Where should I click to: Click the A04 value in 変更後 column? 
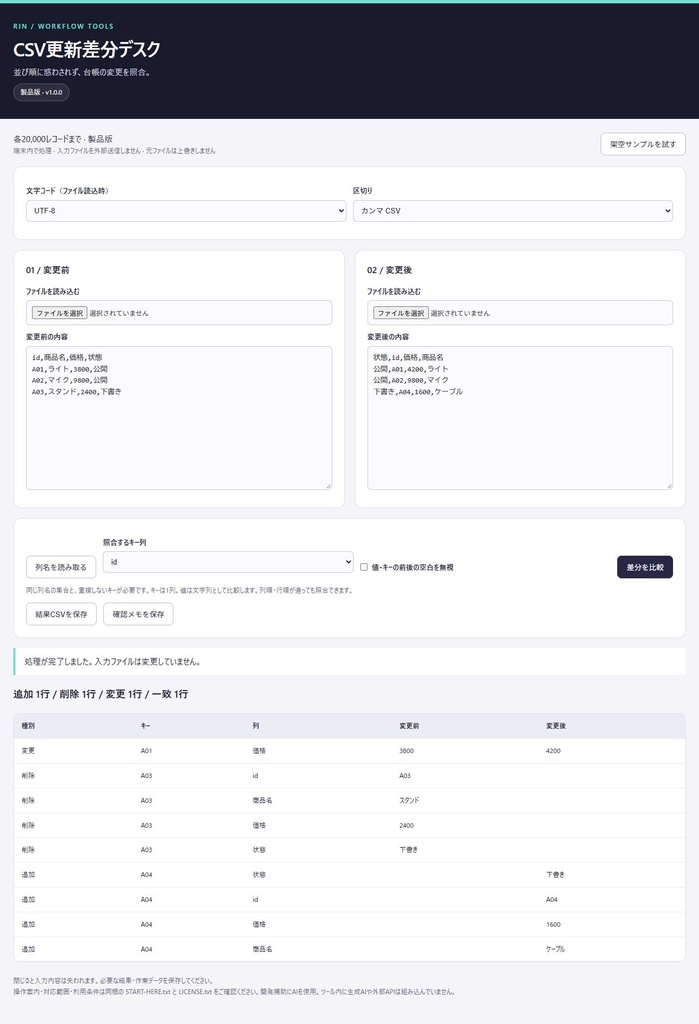552,899
